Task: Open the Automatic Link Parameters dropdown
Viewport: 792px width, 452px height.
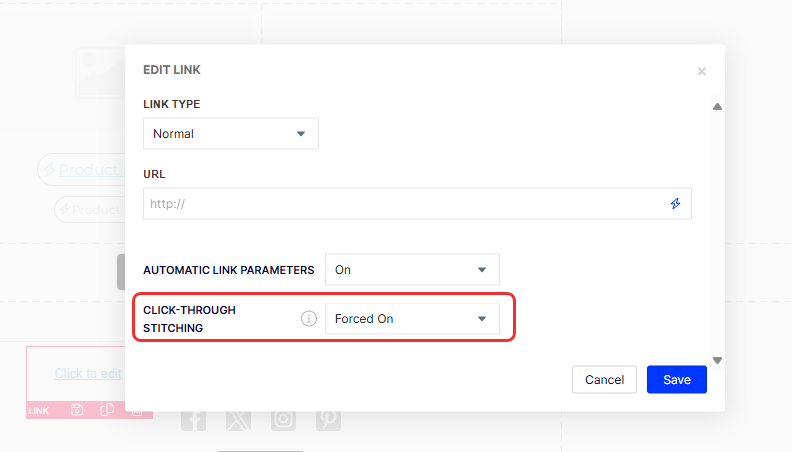Action: (x=412, y=270)
